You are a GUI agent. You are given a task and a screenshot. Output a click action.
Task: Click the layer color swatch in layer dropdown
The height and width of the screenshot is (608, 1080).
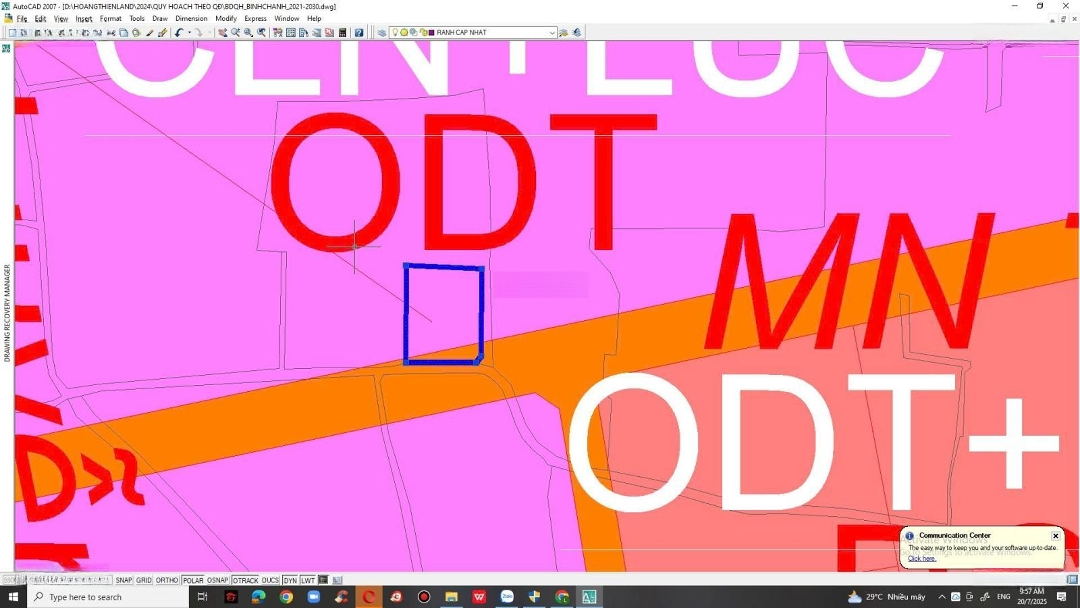click(431, 33)
